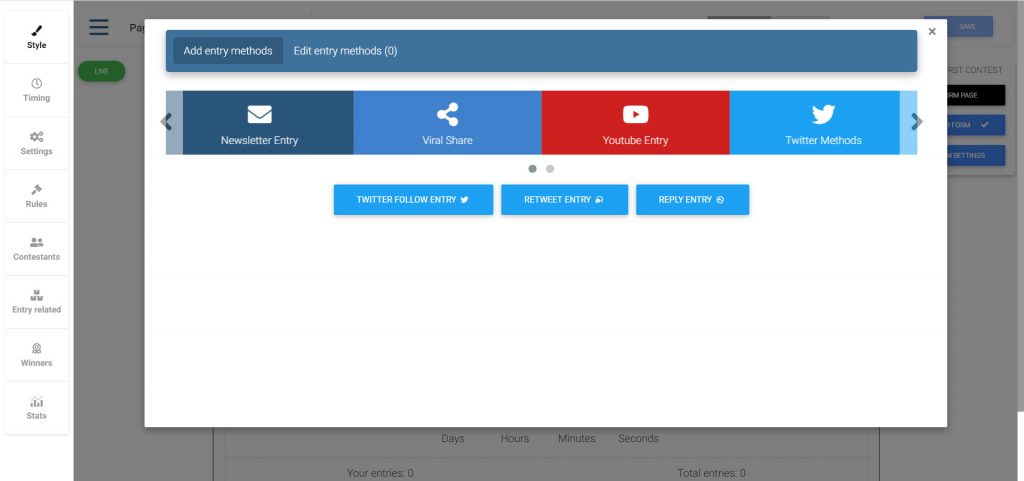Click the Reply Entry button
The height and width of the screenshot is (481, 1024).
[692, 200]
